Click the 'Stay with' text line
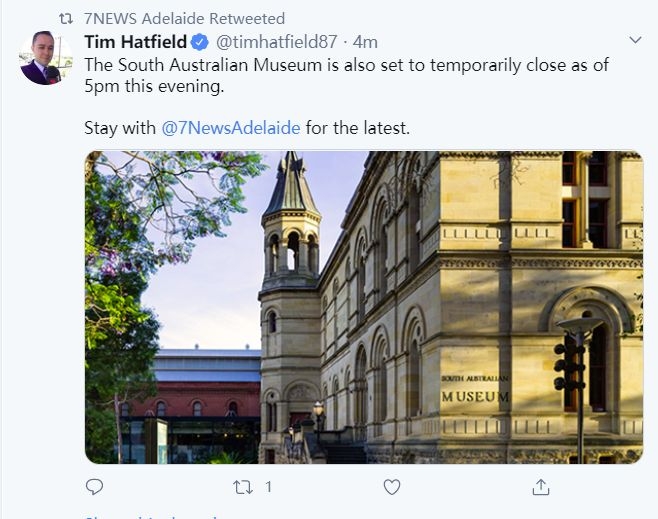Viewport: 658px width, 519px height. click(x=120, y=128)
